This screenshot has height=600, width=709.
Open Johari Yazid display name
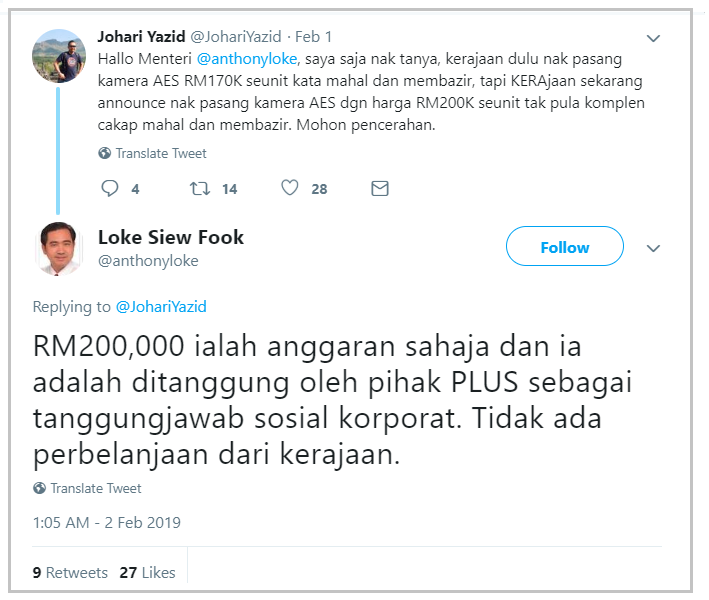pyautogui.click(x=142, y=37)
